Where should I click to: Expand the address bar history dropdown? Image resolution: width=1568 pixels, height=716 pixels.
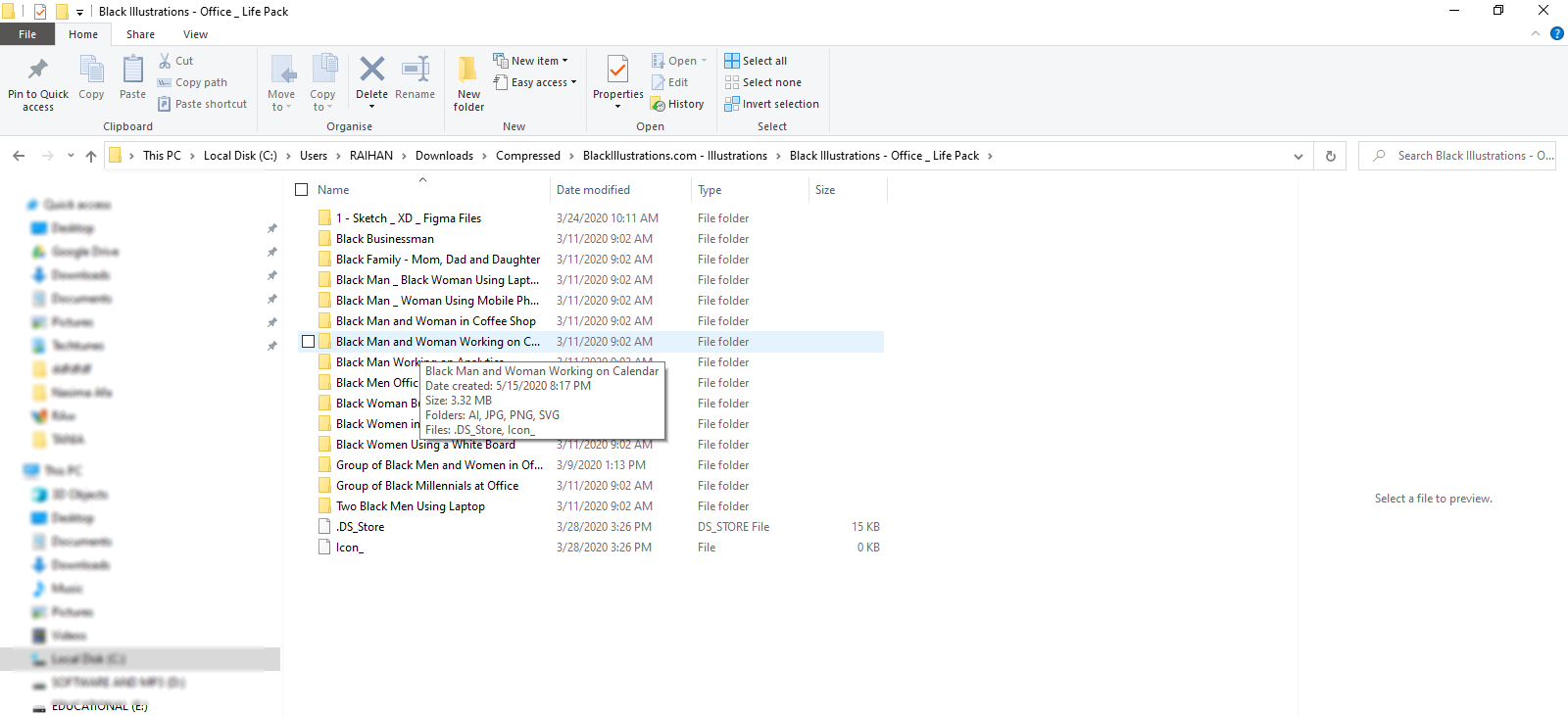click(x=1298, y=156)
